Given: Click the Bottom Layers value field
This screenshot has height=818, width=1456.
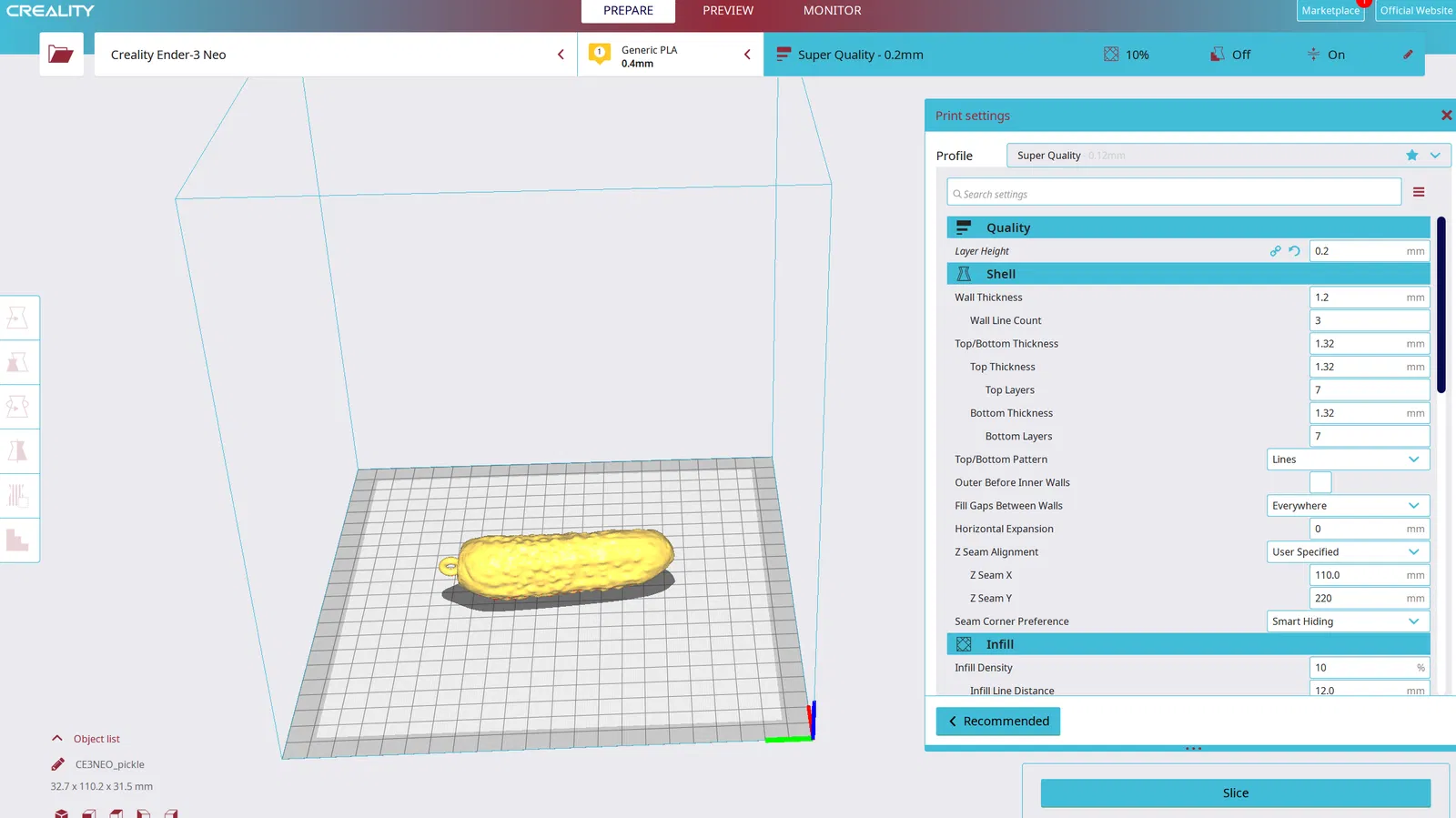Looking at the screenshot, I should coord(1370,437).
